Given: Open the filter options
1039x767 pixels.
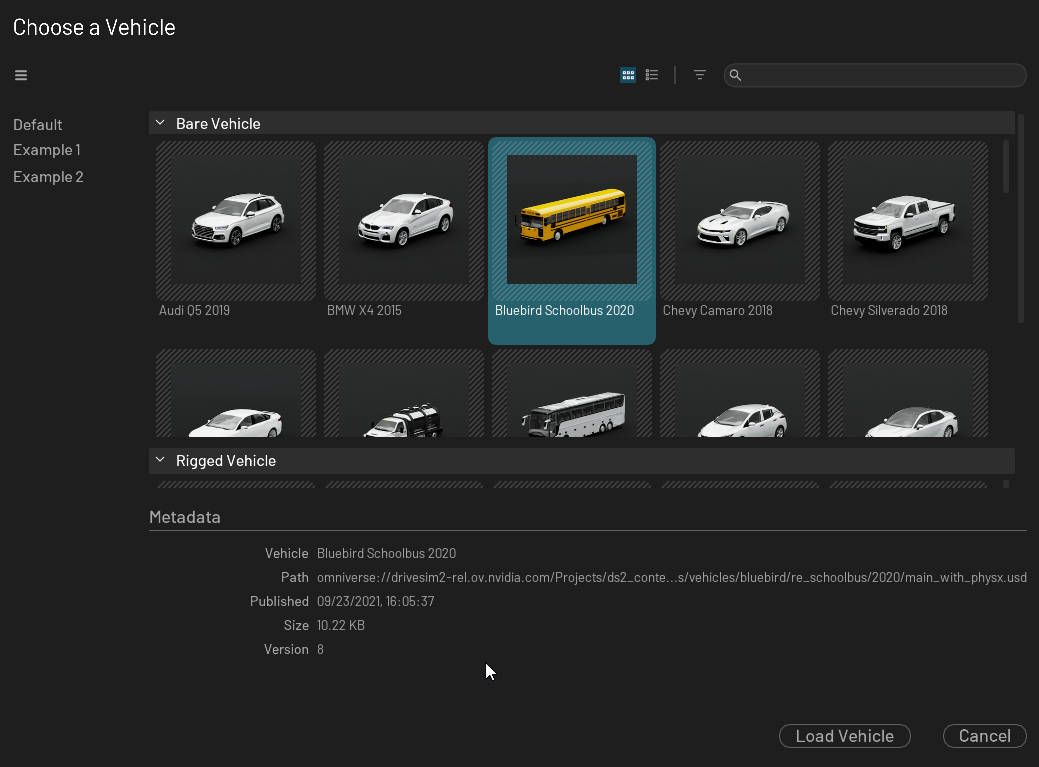Looking at the screenshot, I should coord(699,74).
